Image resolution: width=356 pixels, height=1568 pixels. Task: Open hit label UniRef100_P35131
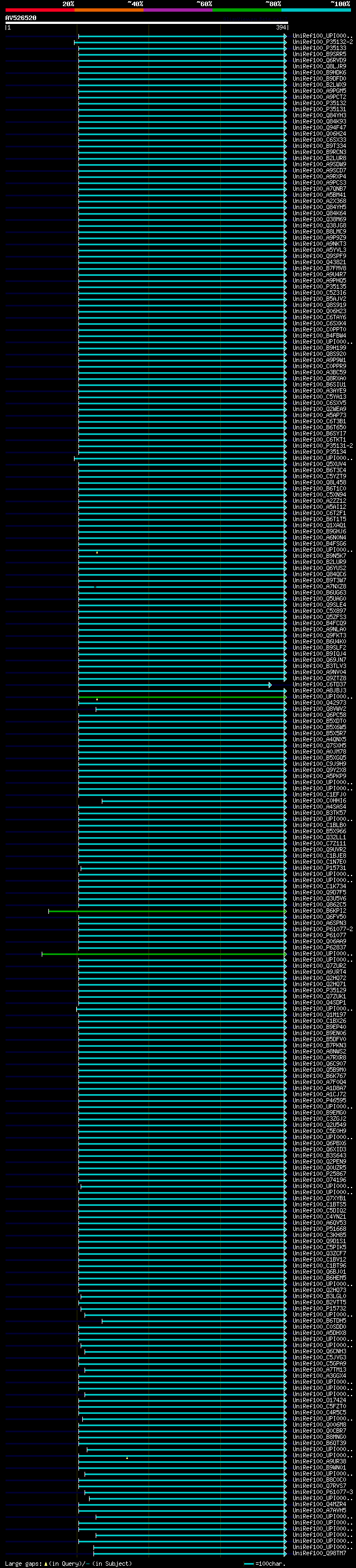[319, 110]
